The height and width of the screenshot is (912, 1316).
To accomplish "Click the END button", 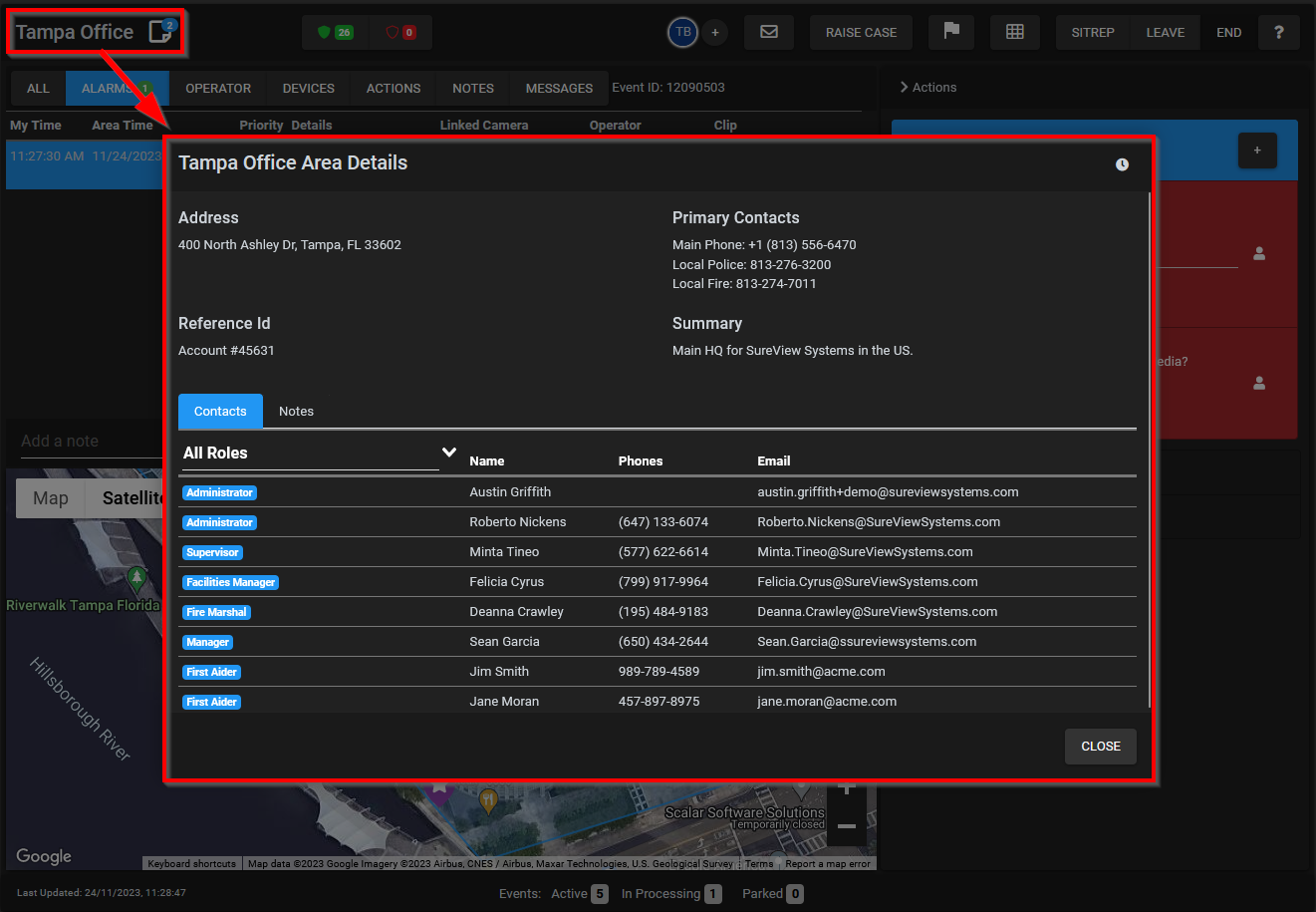I will click(1228, 32).
